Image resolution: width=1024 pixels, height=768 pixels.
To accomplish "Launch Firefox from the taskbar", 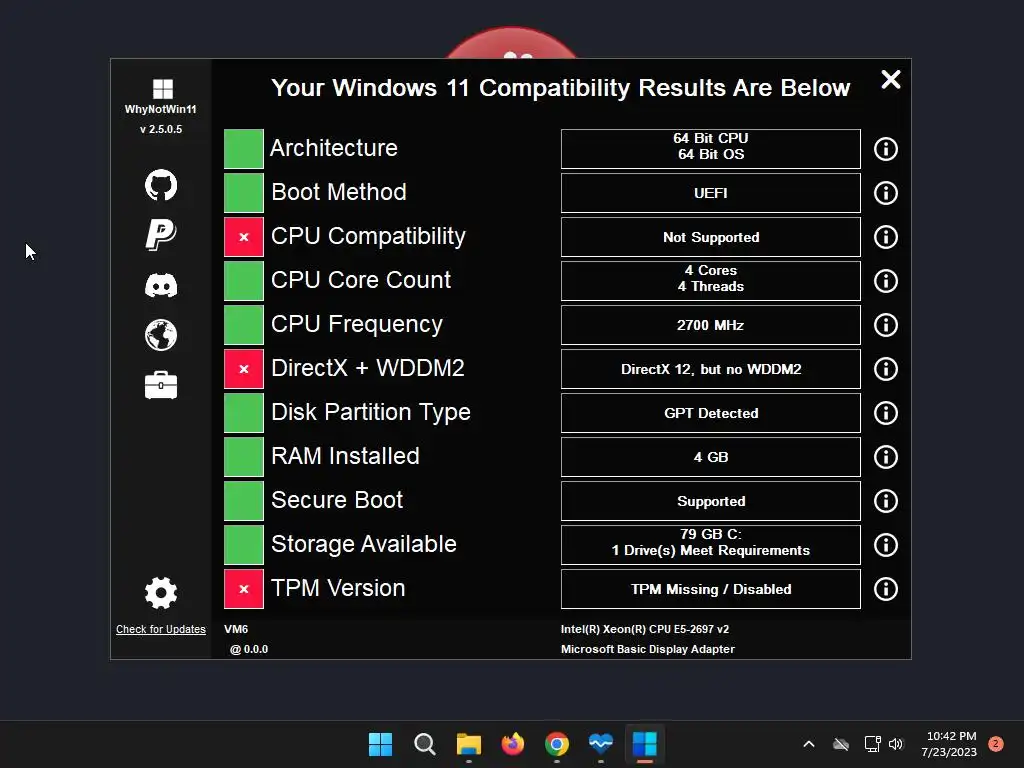I will pyautogui.click(x=513, y=744).
